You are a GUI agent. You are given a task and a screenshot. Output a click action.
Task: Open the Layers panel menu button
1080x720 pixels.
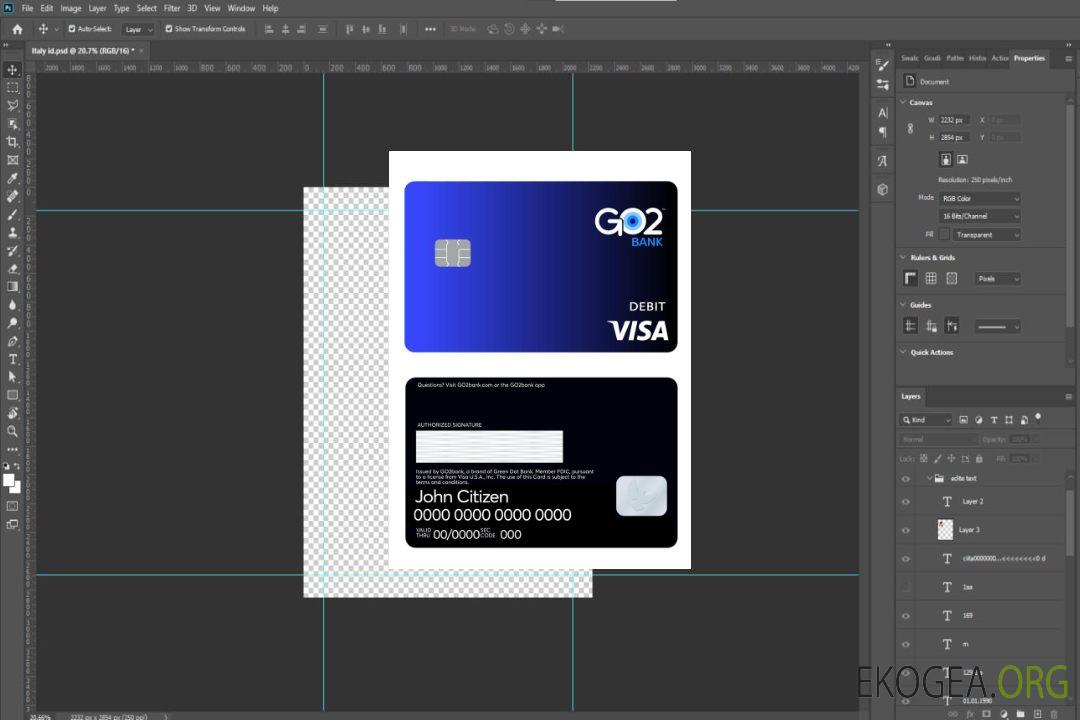click(1068, 397)
